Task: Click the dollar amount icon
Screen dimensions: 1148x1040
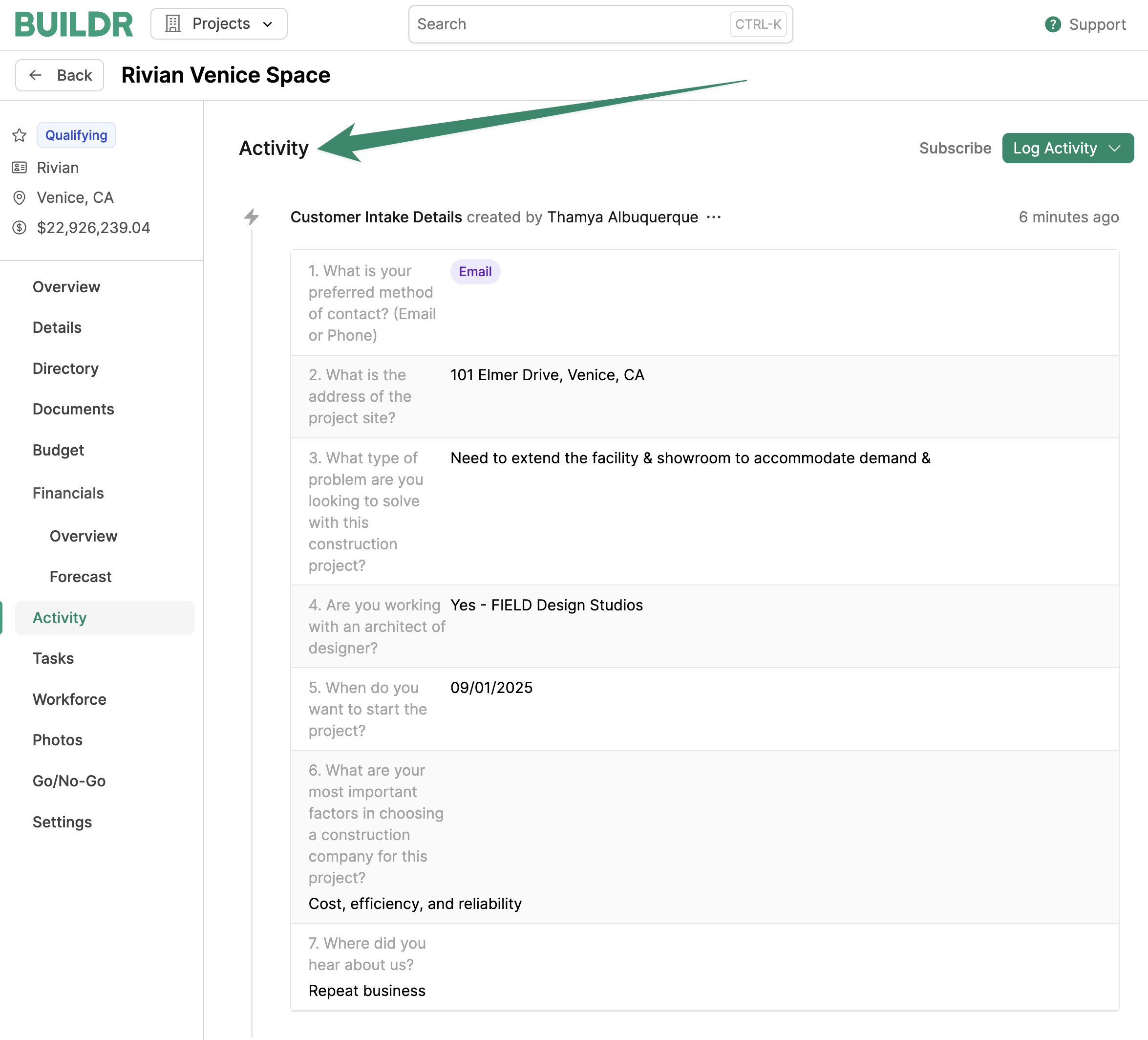Action: (x=20, y=228)
